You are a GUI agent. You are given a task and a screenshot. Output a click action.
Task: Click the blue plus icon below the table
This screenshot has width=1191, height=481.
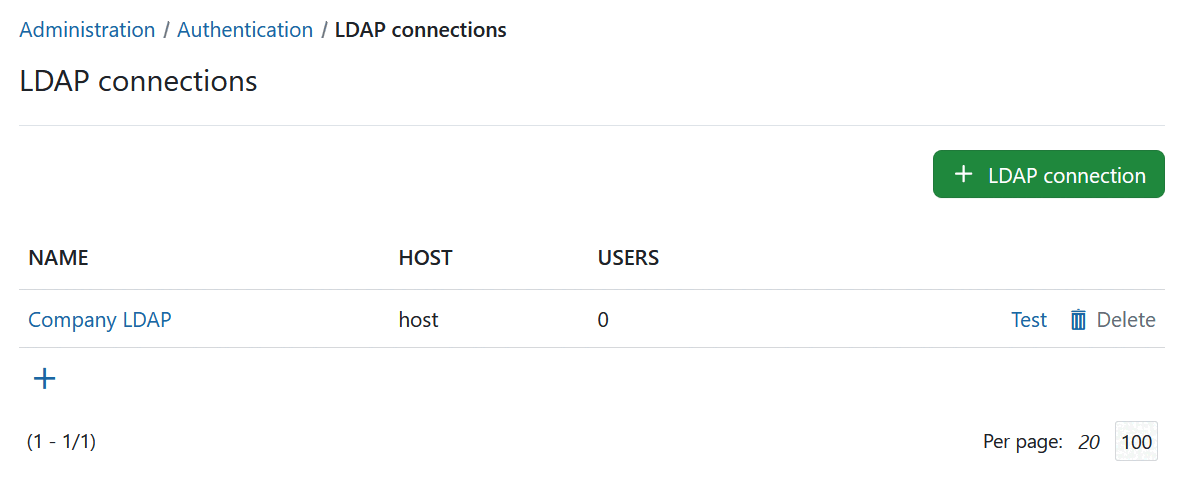(x=45, y=378)
